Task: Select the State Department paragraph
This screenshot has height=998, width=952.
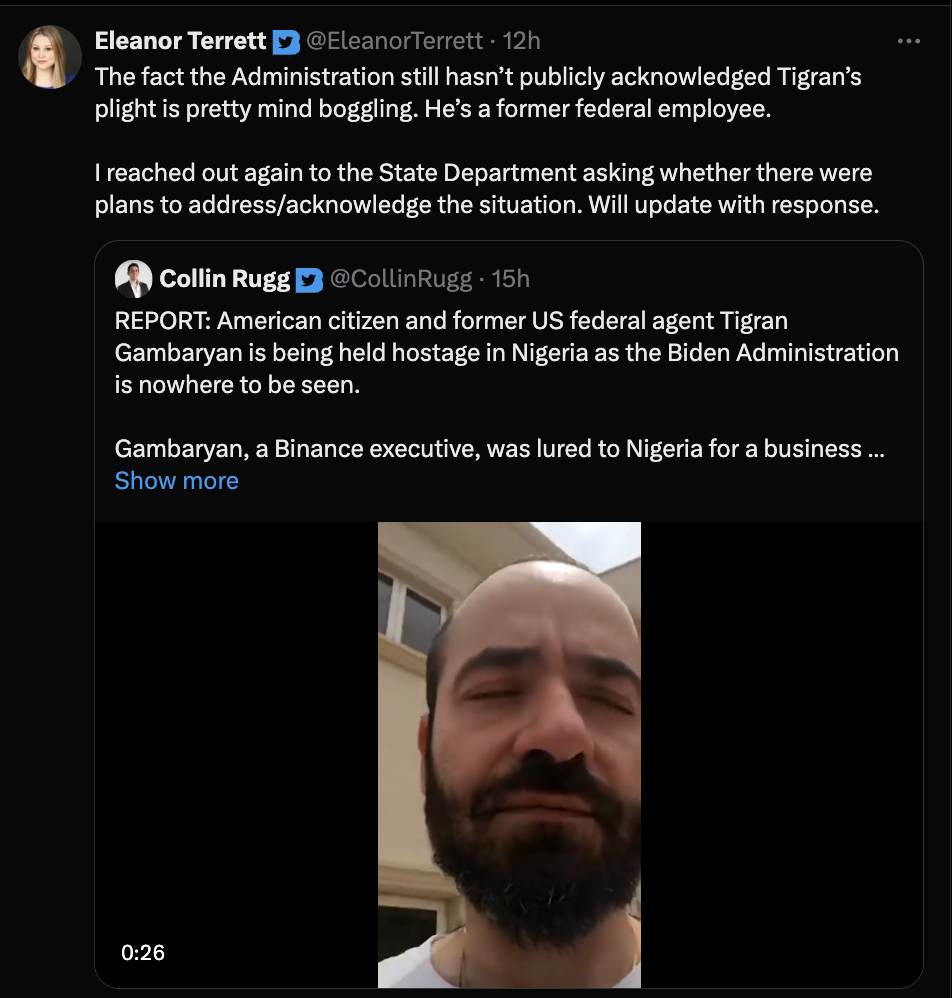Action: pos(483,189)
